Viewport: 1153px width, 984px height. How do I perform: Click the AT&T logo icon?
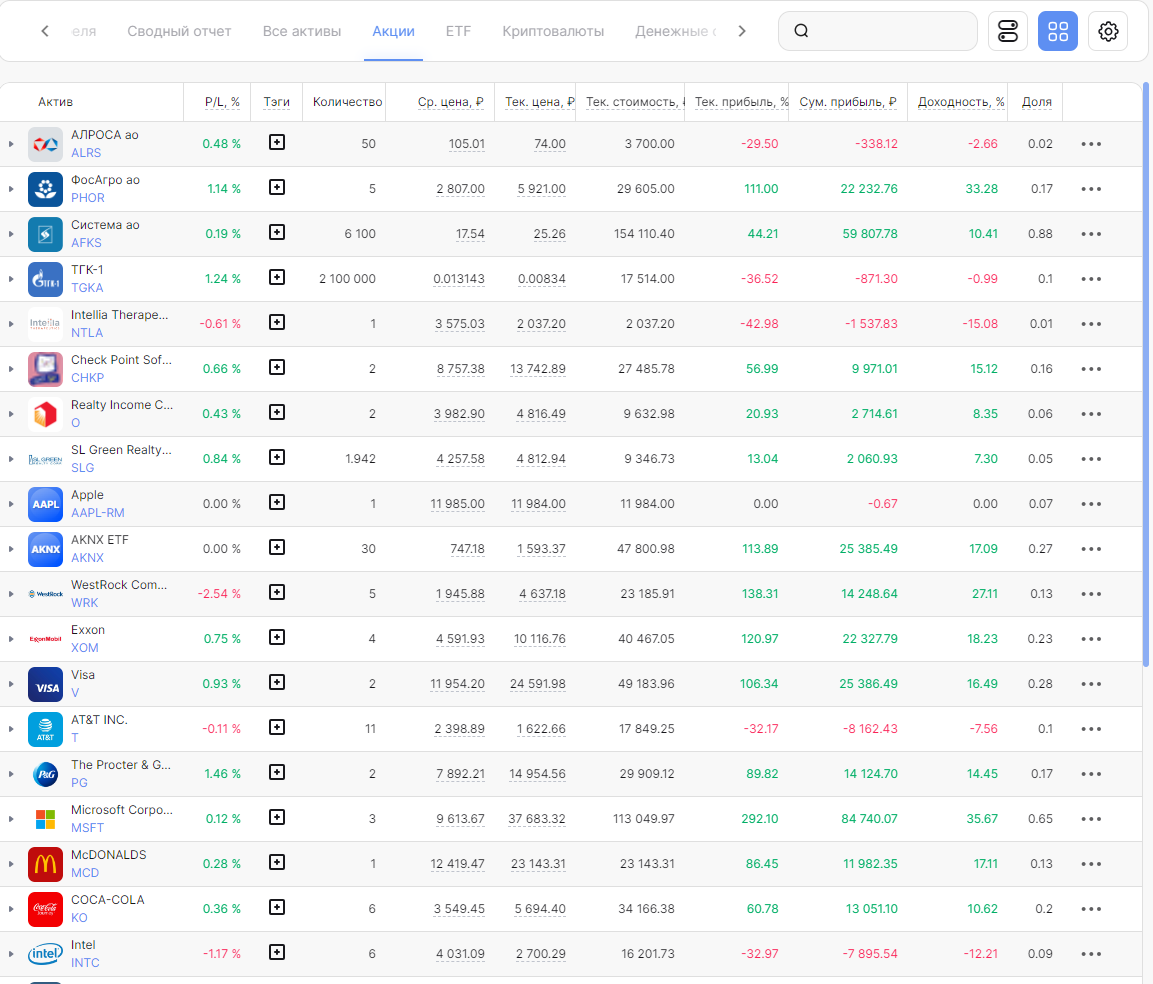(45, 729)
